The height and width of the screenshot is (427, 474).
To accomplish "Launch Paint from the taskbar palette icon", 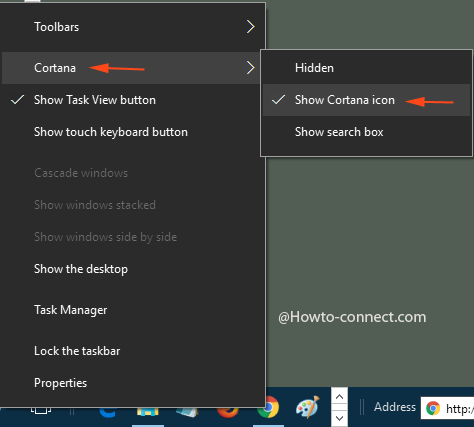I will coord(308,407).
